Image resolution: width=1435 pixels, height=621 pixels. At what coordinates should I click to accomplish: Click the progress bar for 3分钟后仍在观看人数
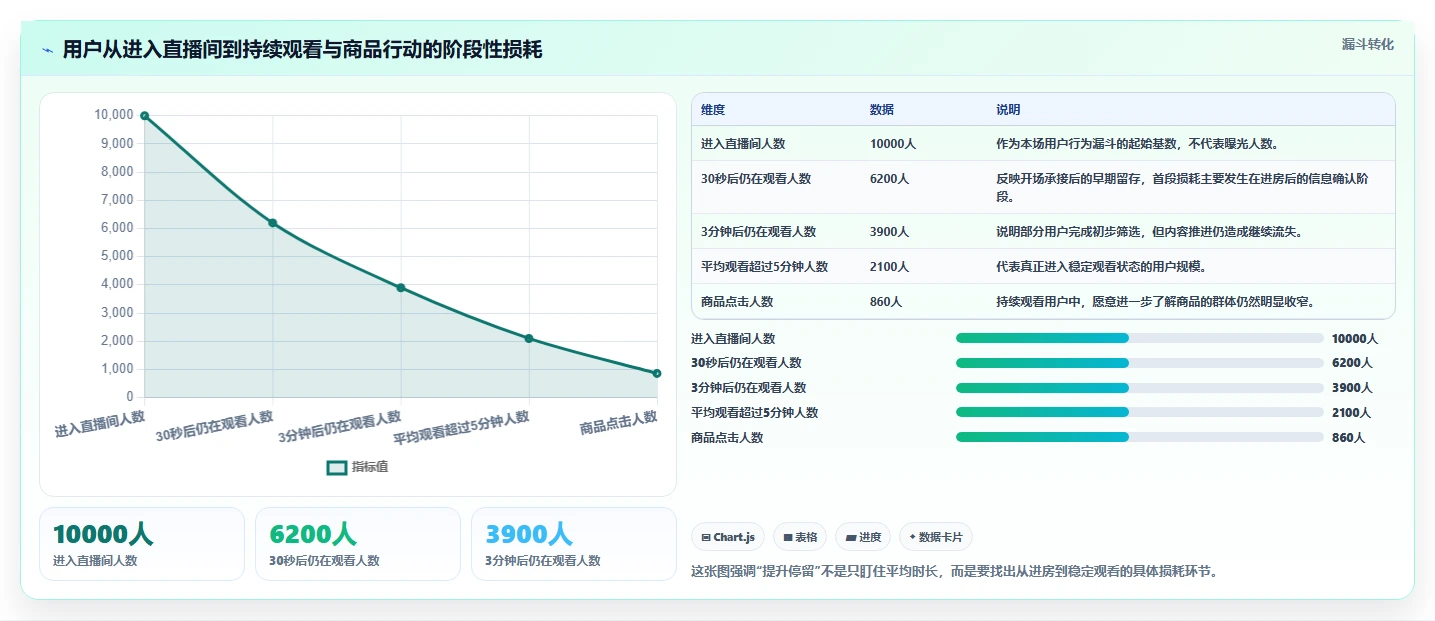(x=1139, y=388)
